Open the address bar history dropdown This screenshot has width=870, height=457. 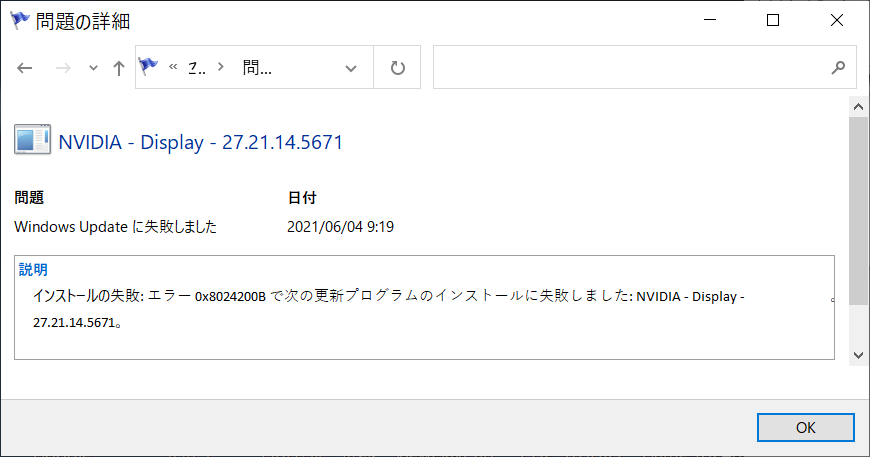coord(351,68)
